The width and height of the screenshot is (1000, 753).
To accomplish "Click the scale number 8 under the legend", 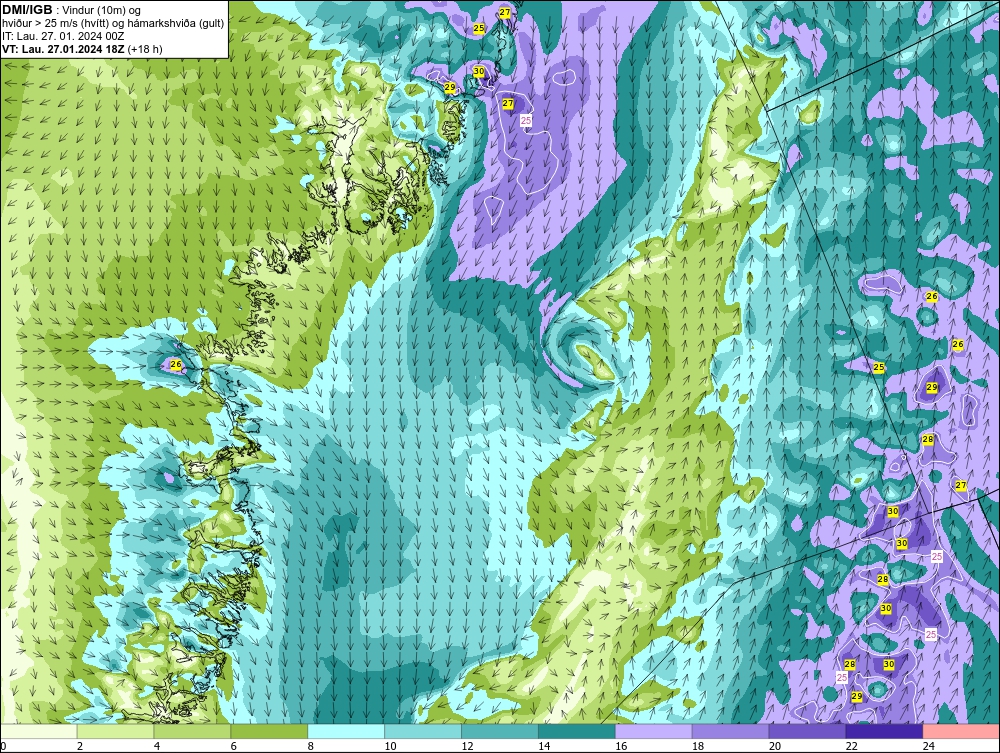I will coord(311,746).
